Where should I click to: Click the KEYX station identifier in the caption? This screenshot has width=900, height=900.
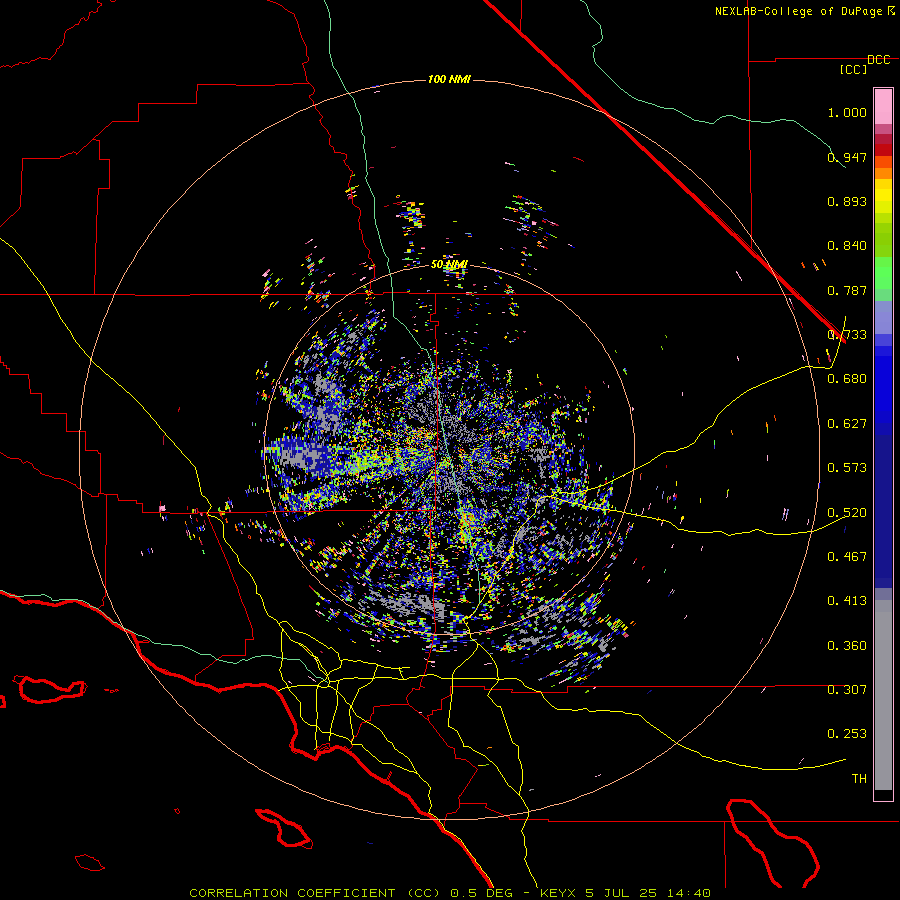click(557, 893)
